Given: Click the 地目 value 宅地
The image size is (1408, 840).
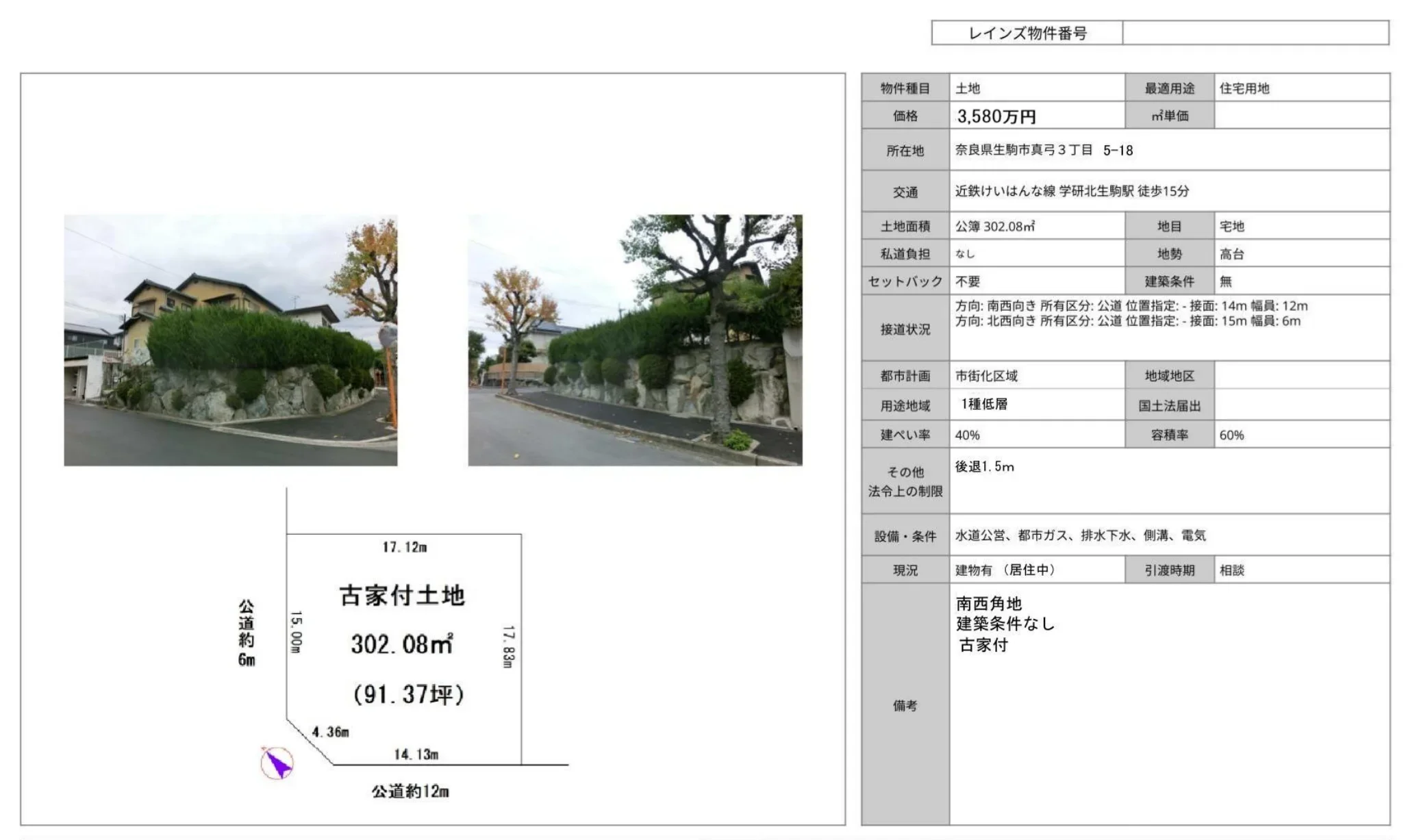Looking at the screenshot, I should [x=1232, y=226].
